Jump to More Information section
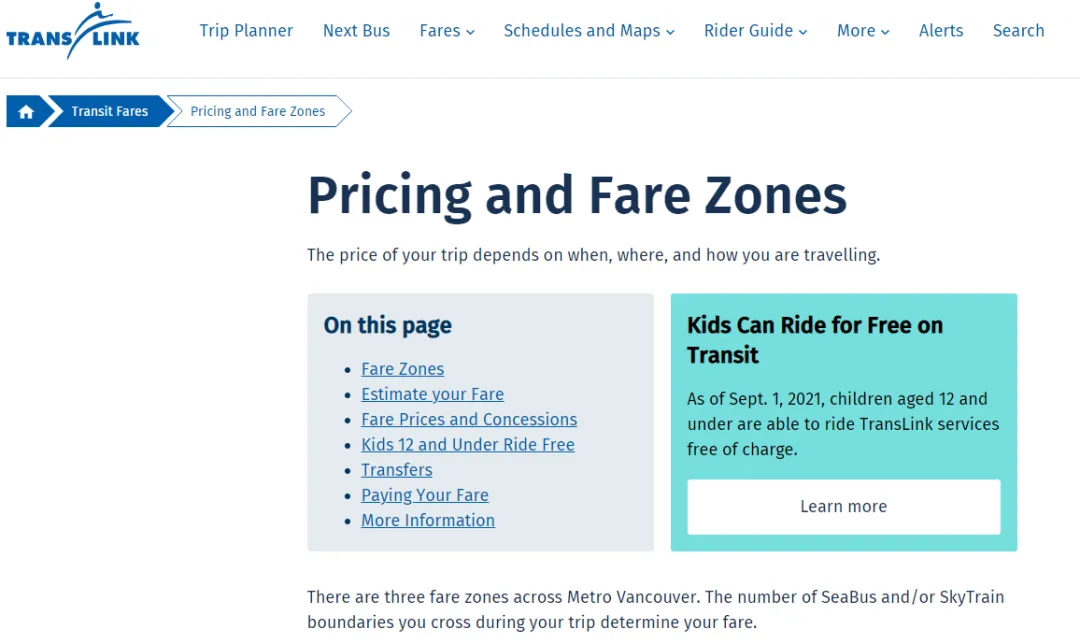The width and height of the screenshot is (1080, 644). 428,521
